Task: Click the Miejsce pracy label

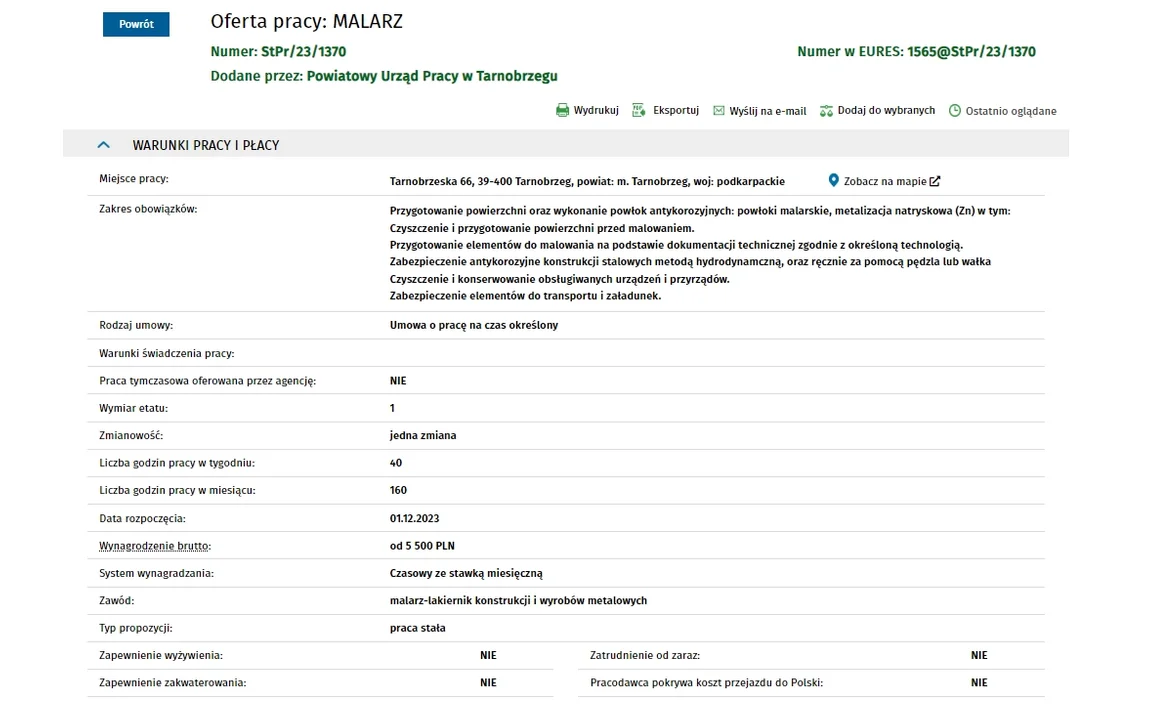Action: 134,179
